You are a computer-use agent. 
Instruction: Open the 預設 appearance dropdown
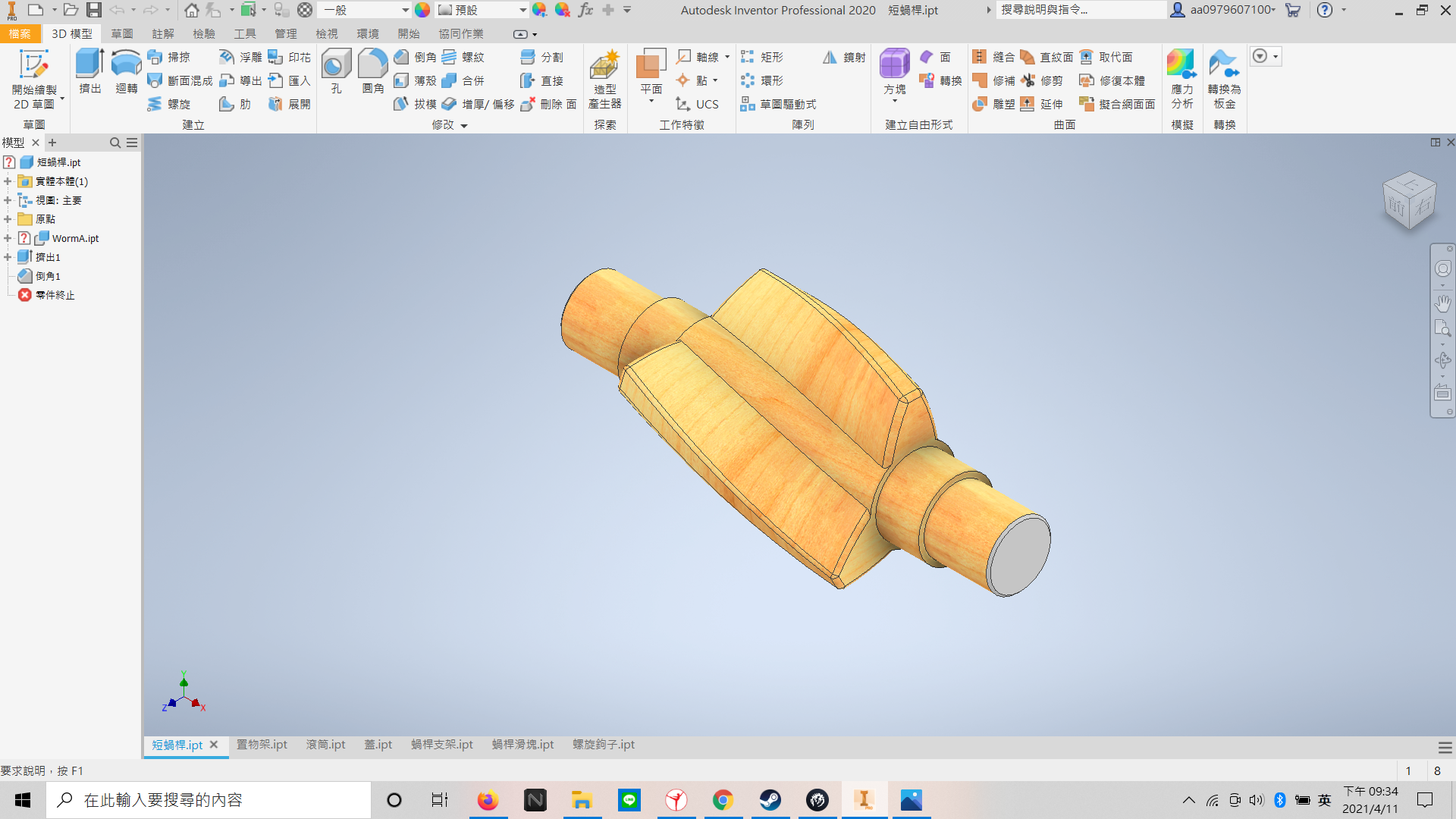[522, 10]
